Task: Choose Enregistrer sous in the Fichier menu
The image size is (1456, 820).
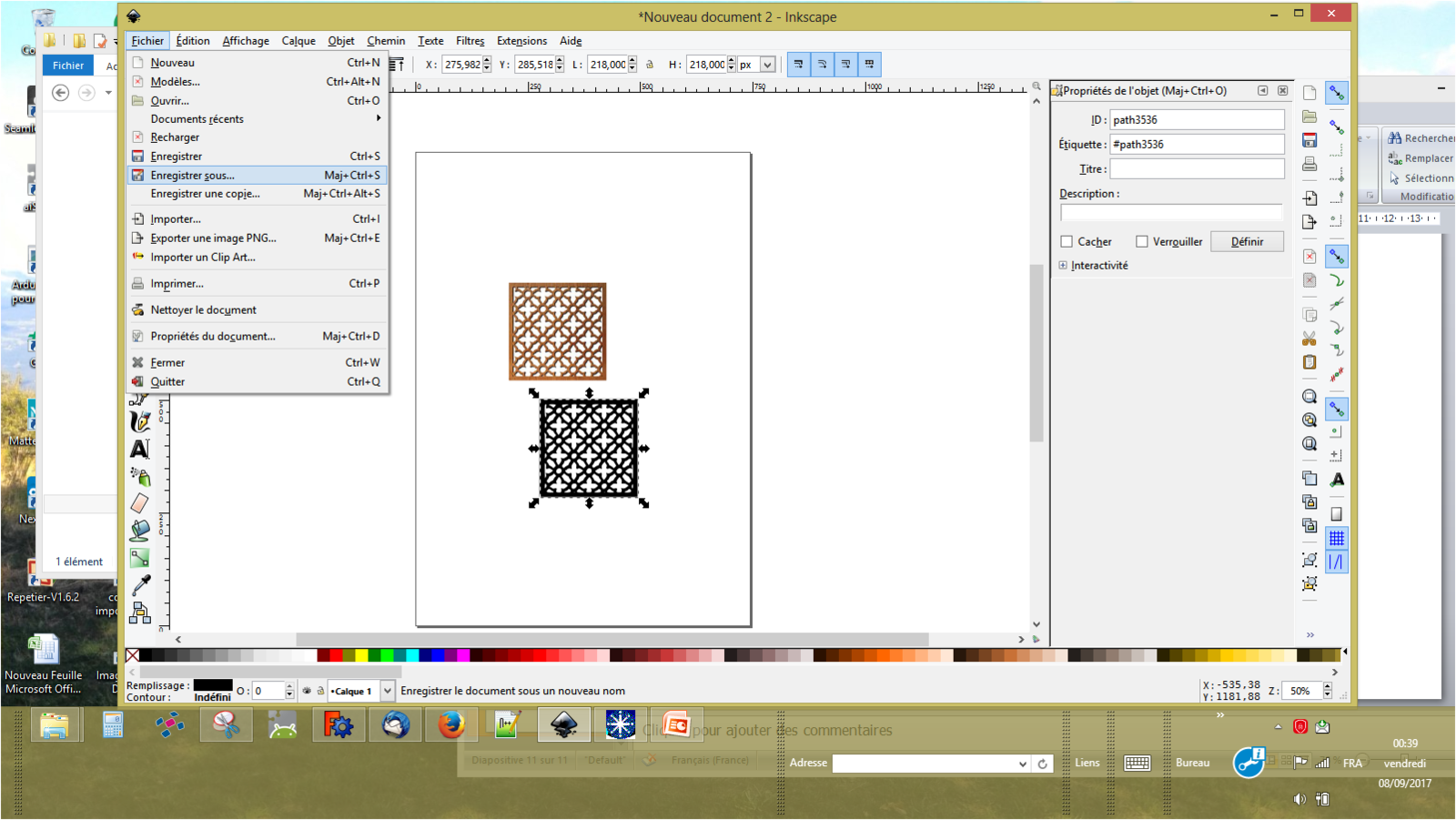Action: (x=190, y=175)
